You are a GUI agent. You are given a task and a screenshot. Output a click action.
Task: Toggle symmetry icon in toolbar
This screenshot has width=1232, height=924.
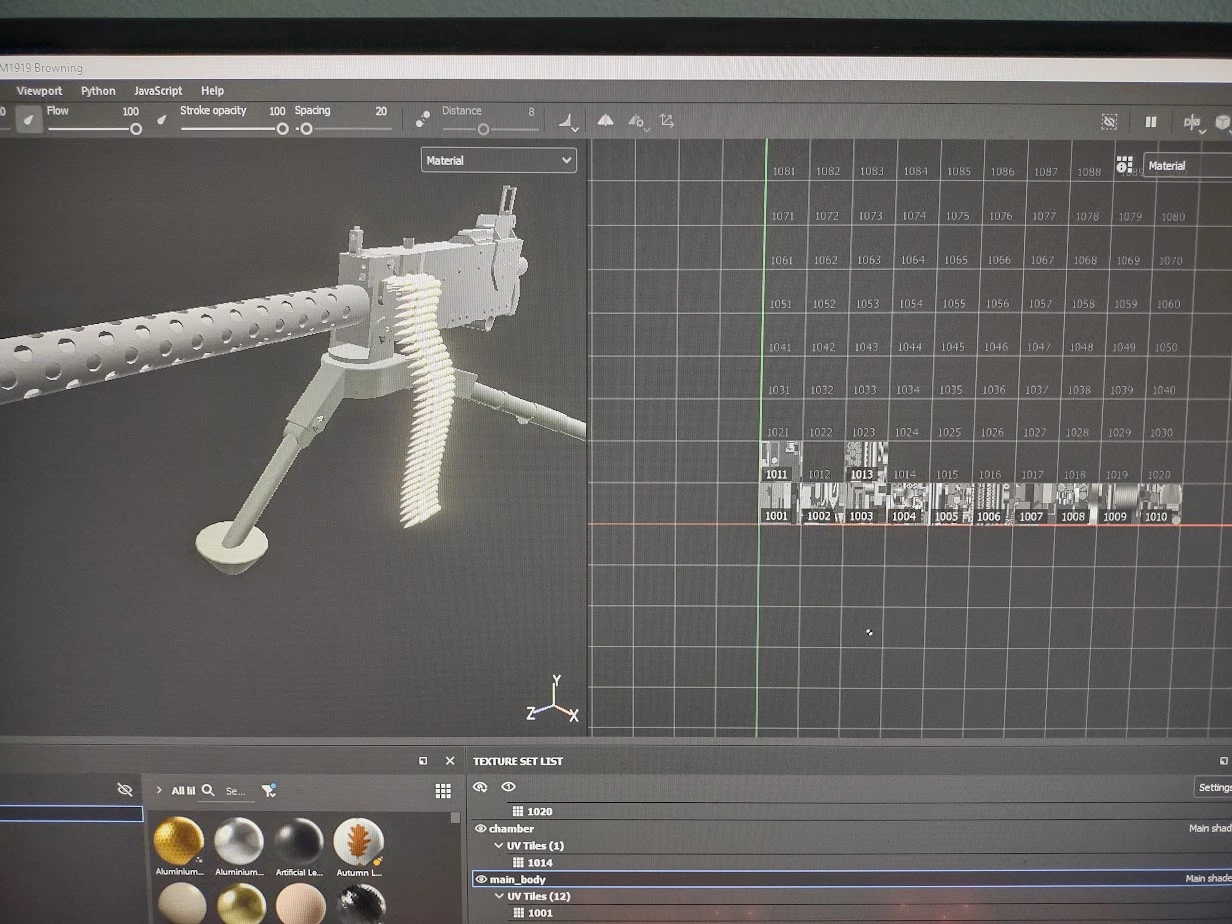(605, 120)
